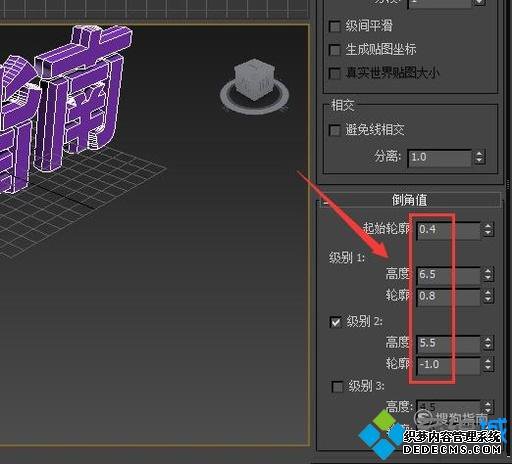The width and height of the screenshot is (512, 464).
Task: Click the 级别 2 高度 field
Action: pos(449,343)
